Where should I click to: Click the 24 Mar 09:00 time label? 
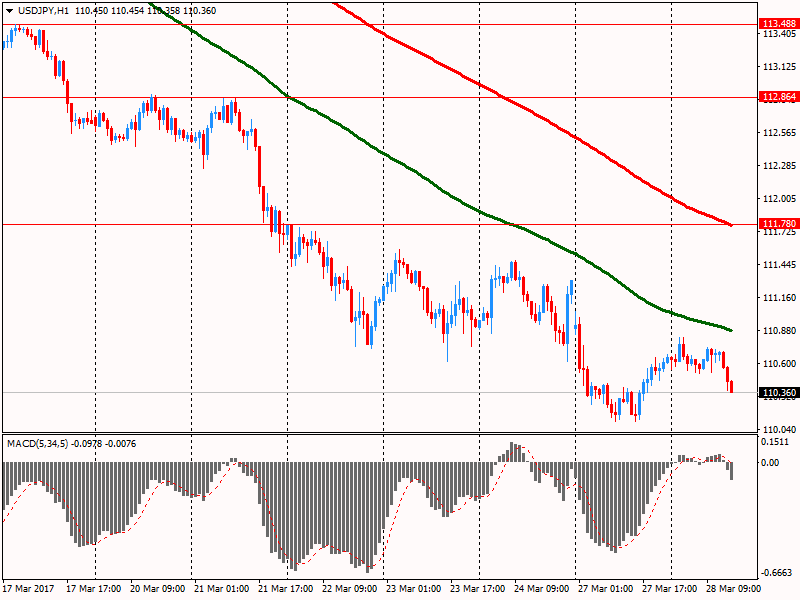pyautogui.click(x=541, y=589)
